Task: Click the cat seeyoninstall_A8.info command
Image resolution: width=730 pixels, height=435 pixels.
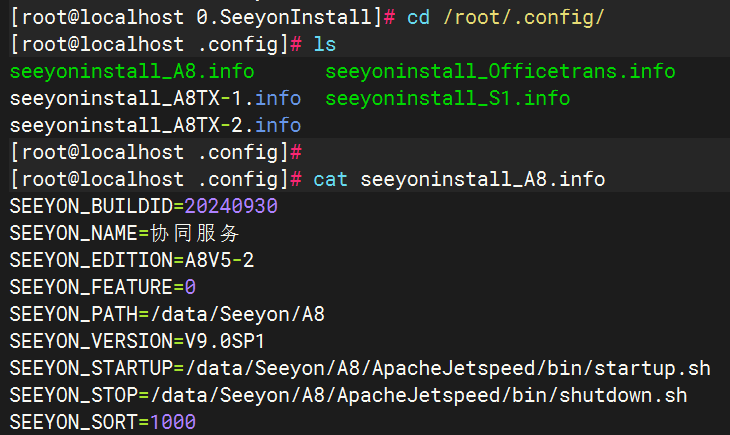Action: coord(459,180)
